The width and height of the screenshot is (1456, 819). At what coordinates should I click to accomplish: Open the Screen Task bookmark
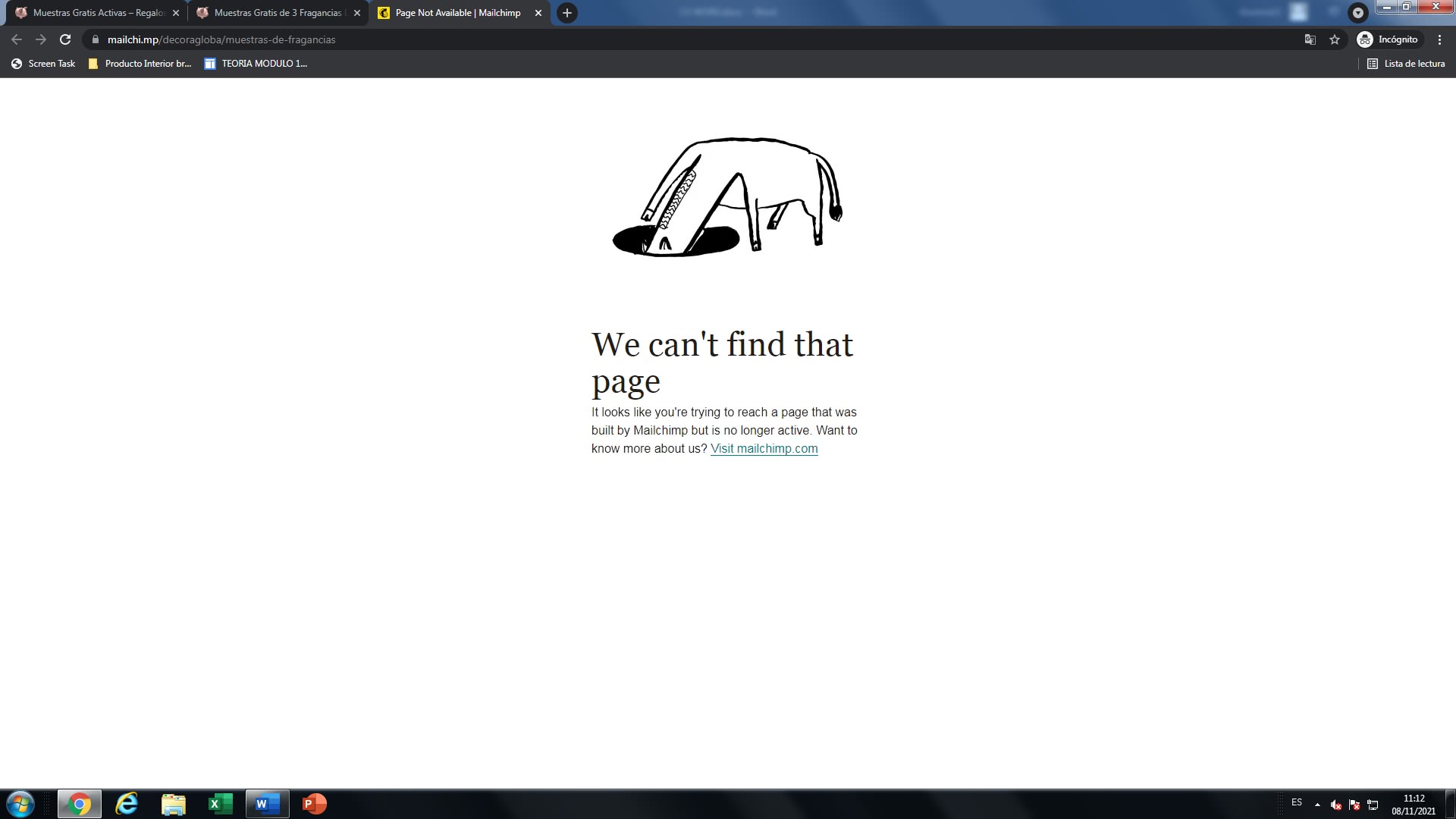point(44,64)
